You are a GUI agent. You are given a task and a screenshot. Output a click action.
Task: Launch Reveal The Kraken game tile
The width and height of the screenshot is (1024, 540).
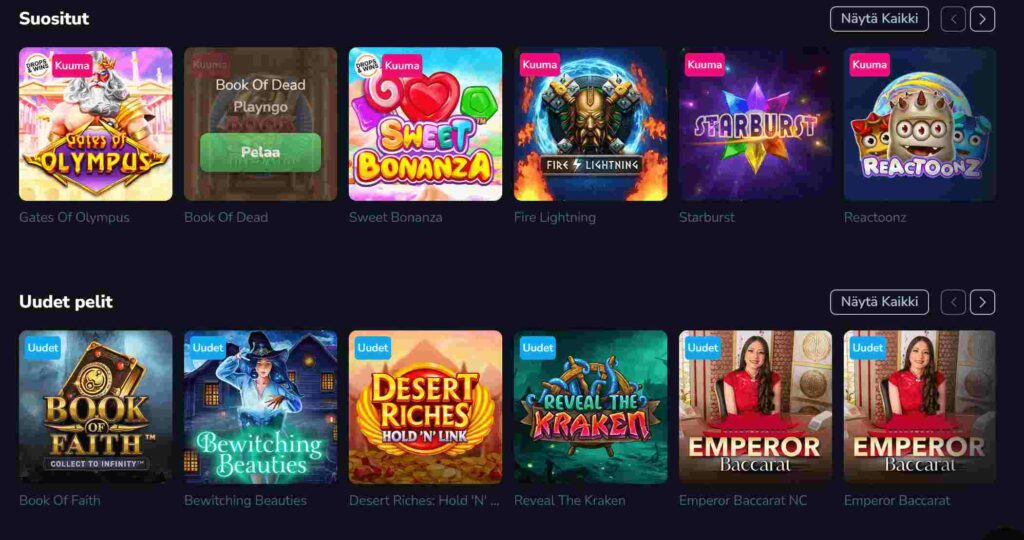pos(590,407)
